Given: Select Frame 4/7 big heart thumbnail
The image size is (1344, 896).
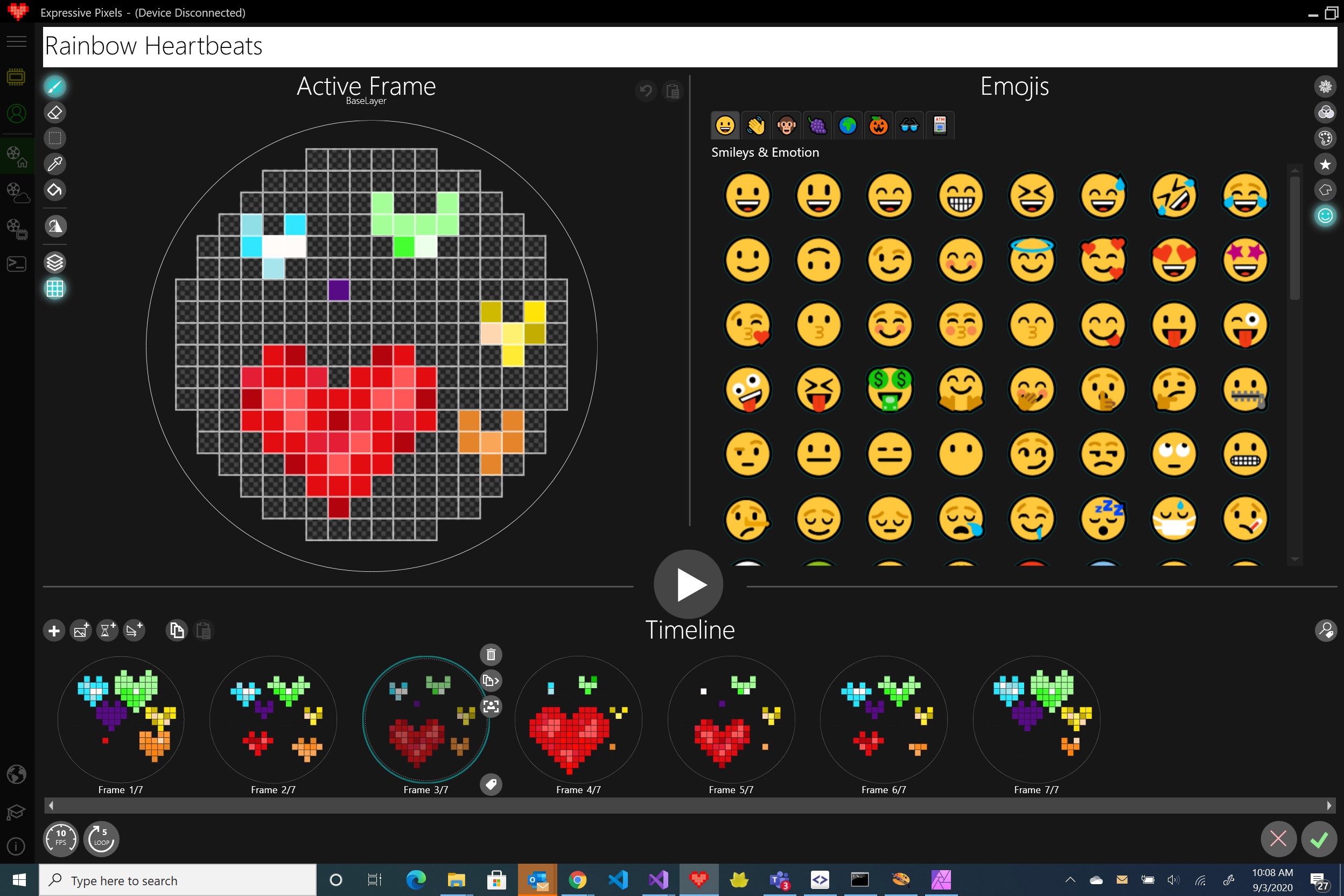Looking at the screenshot, I should [x=578, y=719].
